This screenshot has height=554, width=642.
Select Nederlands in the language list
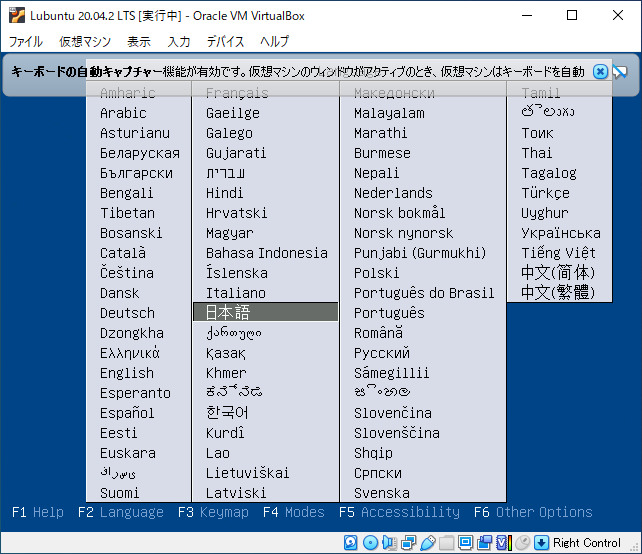(x=393, y=193)
